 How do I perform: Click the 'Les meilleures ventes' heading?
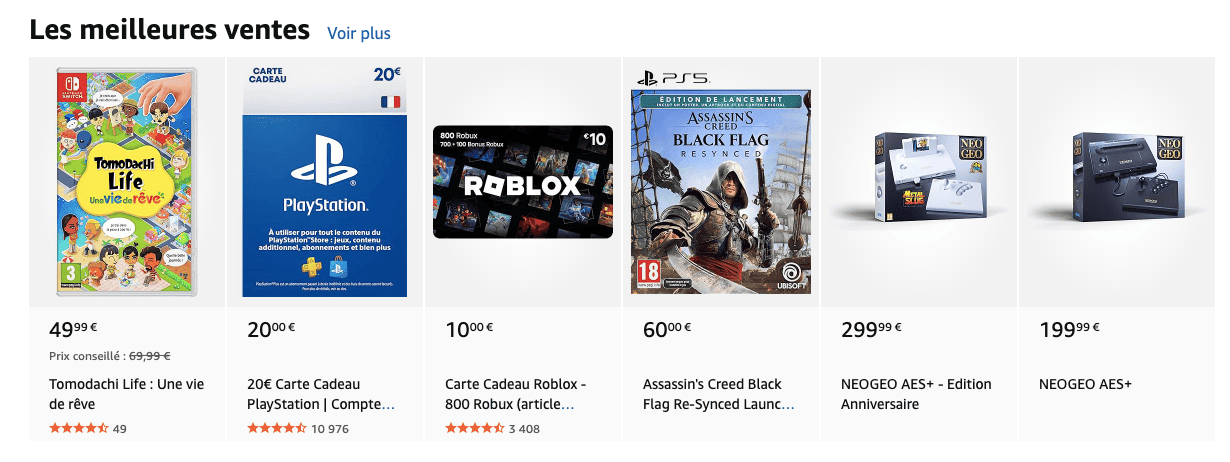tap(170, 30)
